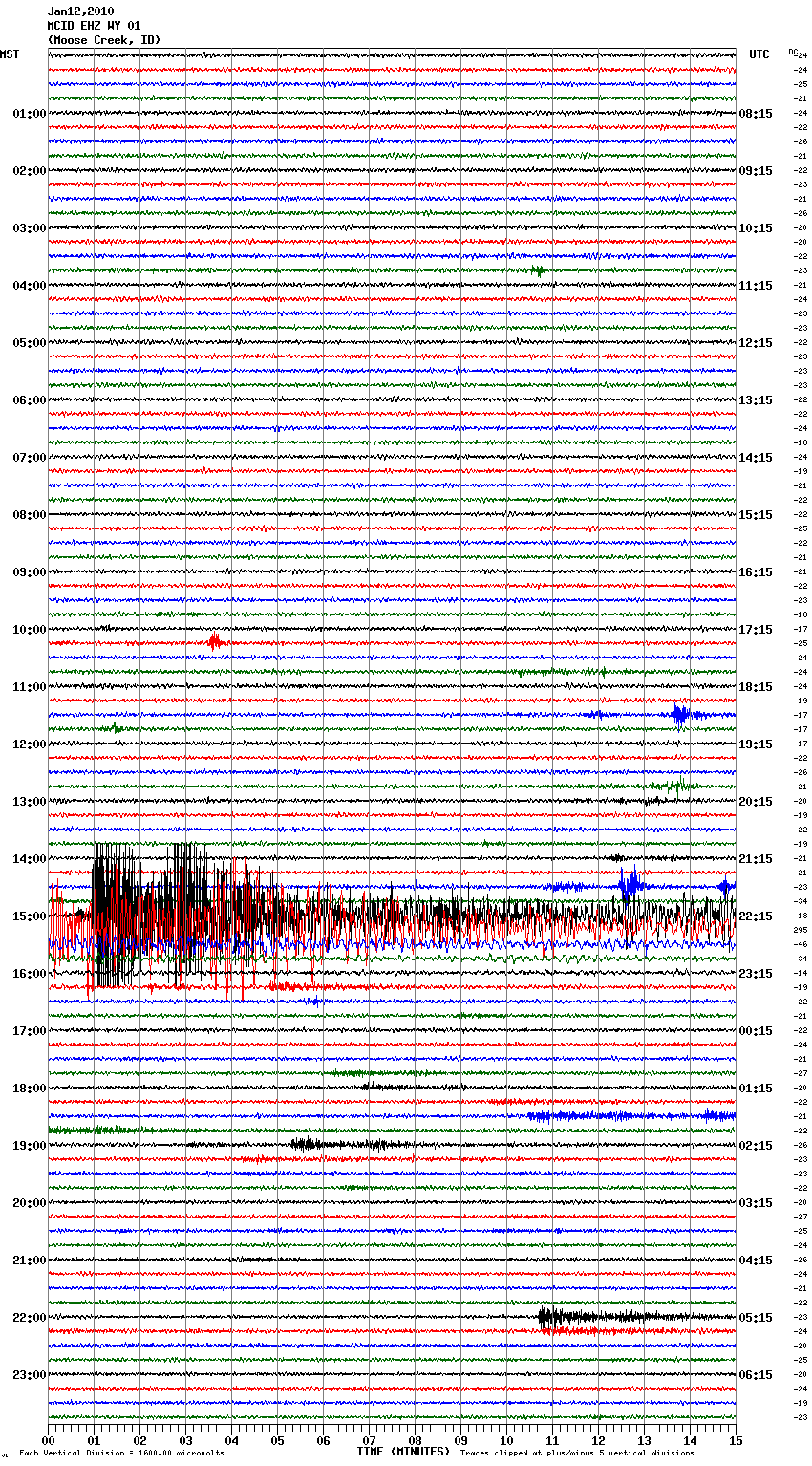Click the 22:15 UTC time label
This screenshot has width=812, height=1466.
click(756, 916)
